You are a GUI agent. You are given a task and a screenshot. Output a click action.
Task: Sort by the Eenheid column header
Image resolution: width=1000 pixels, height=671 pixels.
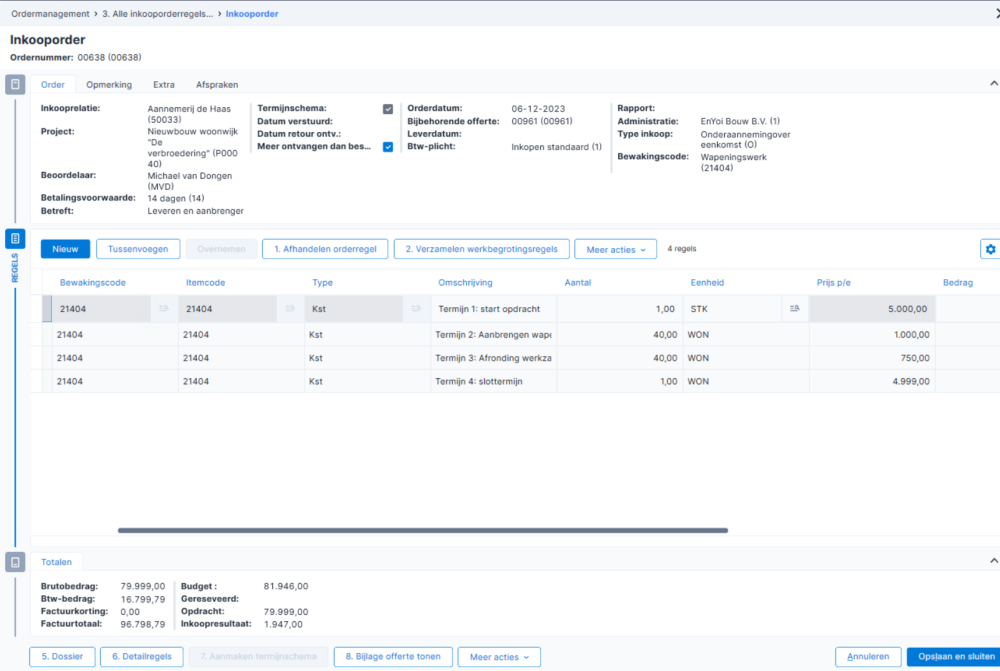707,283
